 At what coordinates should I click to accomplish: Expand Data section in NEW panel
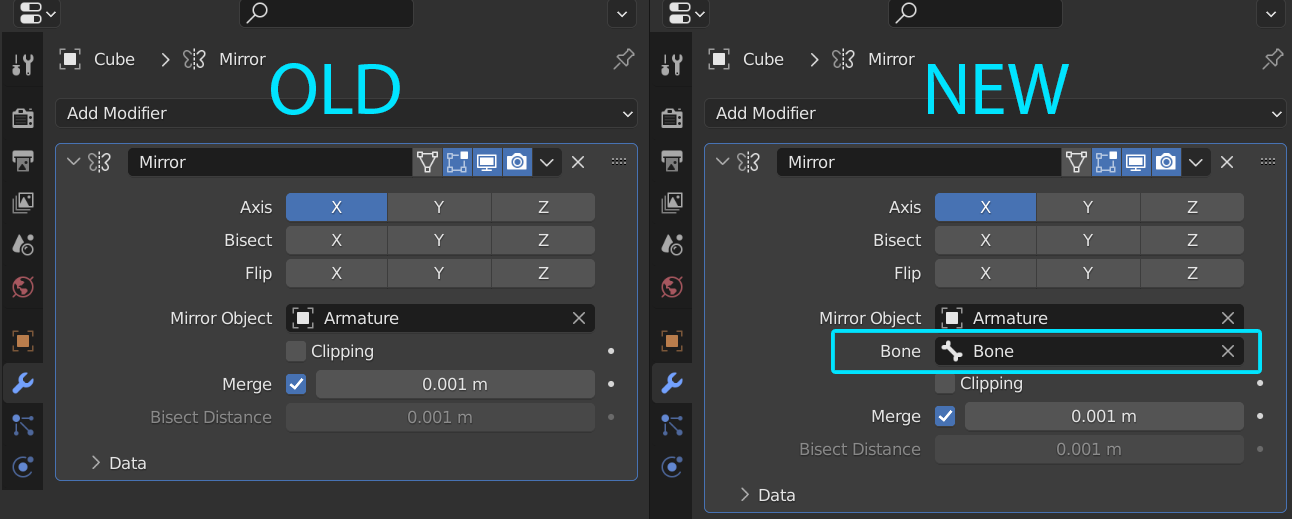pyautogui.click(x=745, y=495)
